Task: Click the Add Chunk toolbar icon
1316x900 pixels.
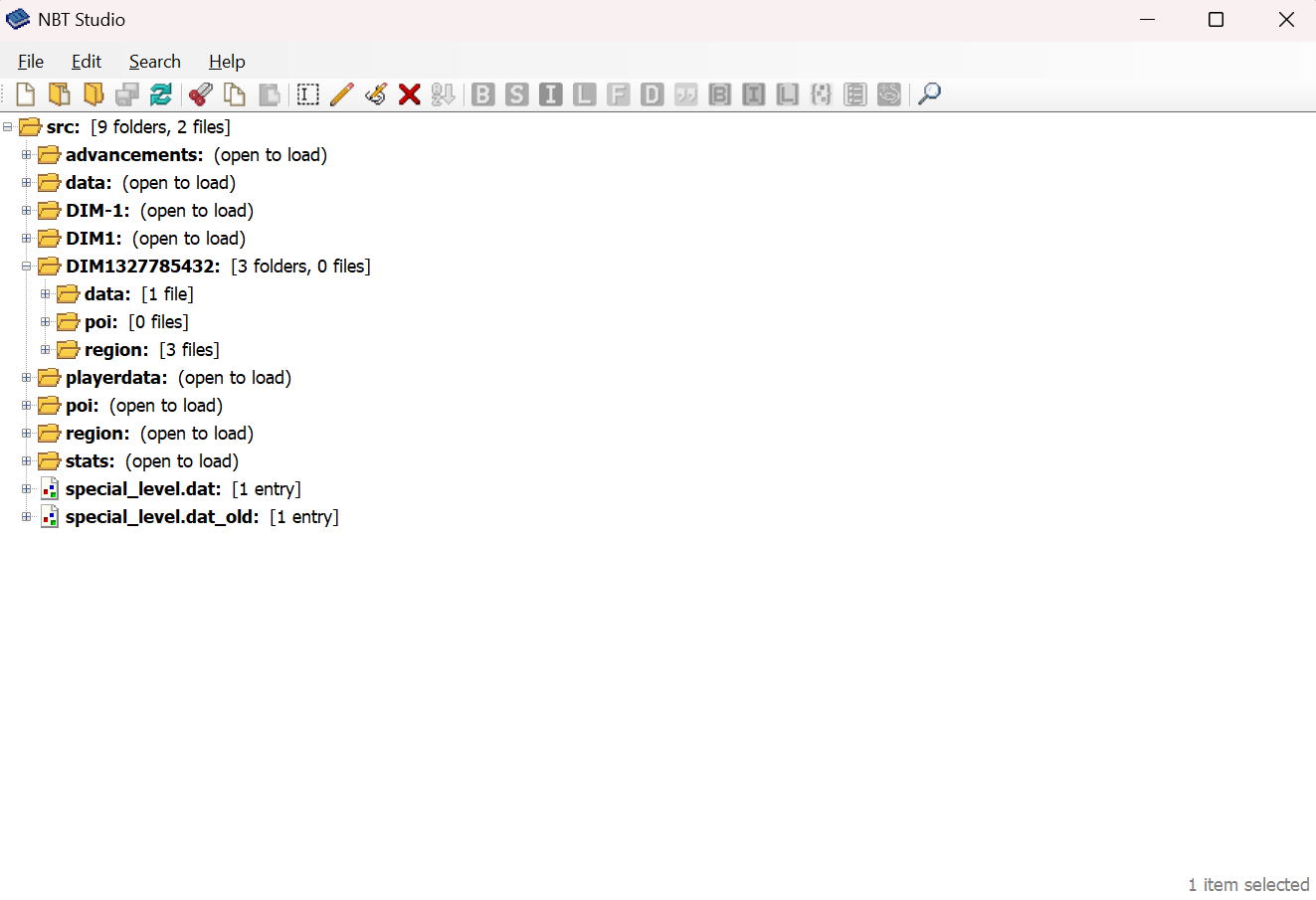Action: [889, 94]
